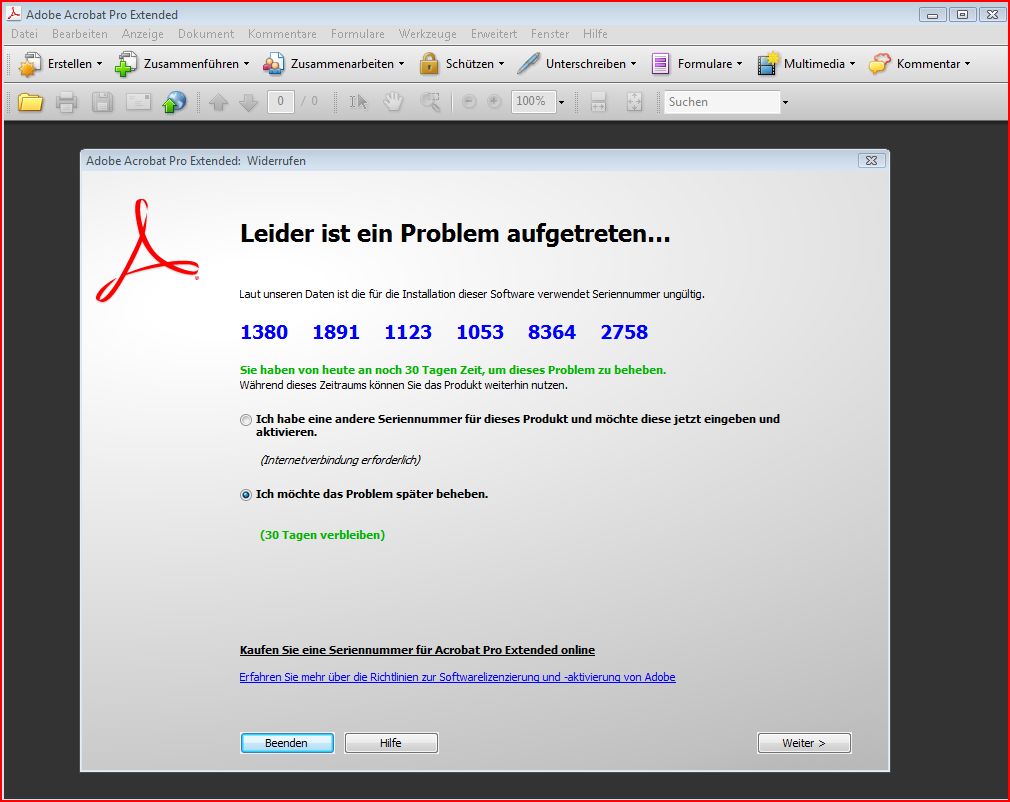The height and width of the screenshot is (802, 1010).
Task: Open 'Kaufen Sie eine Seriennummer' link
Action: (417, 650)
